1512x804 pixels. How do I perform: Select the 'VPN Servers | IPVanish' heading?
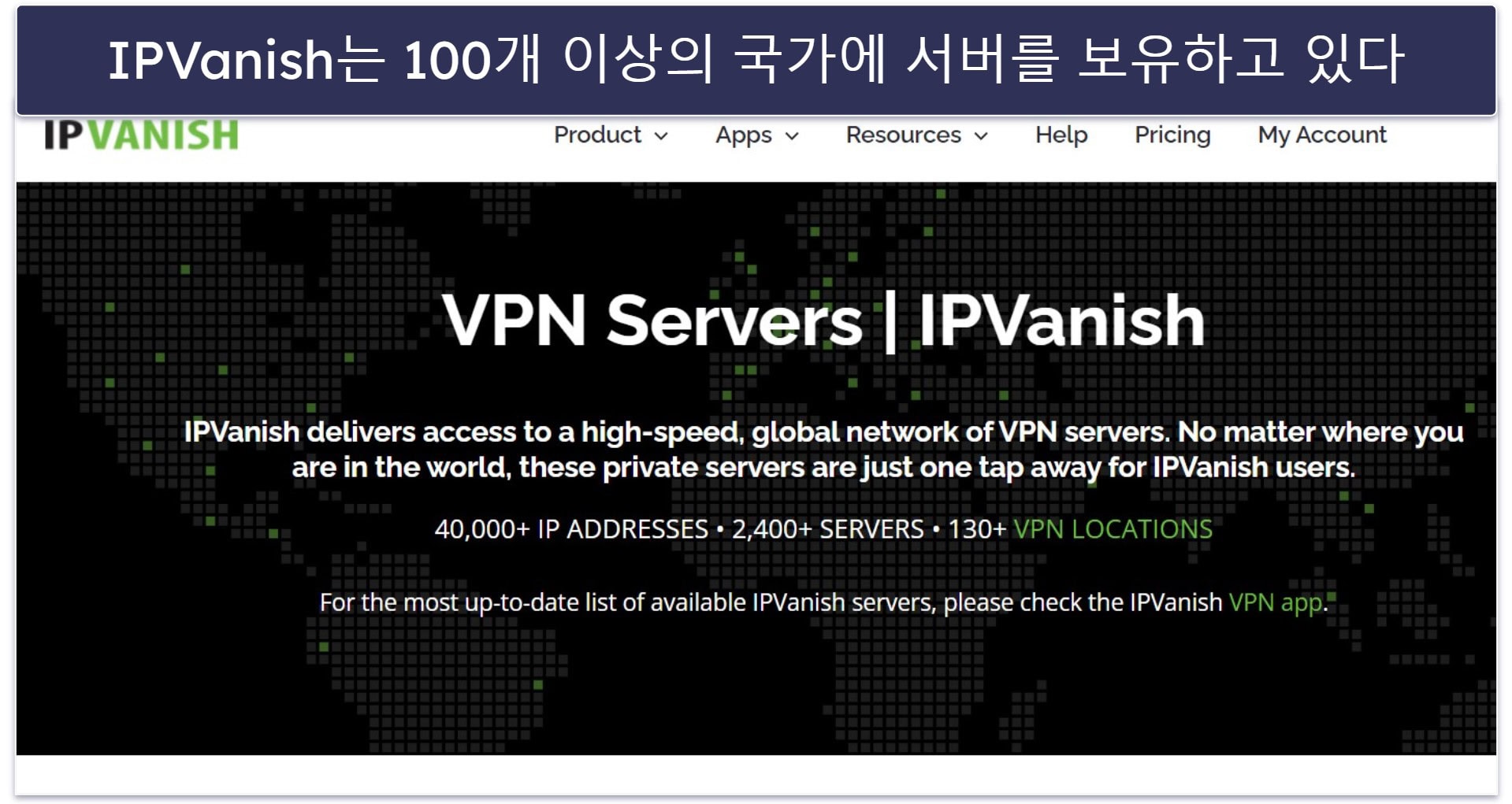(823, 320)
